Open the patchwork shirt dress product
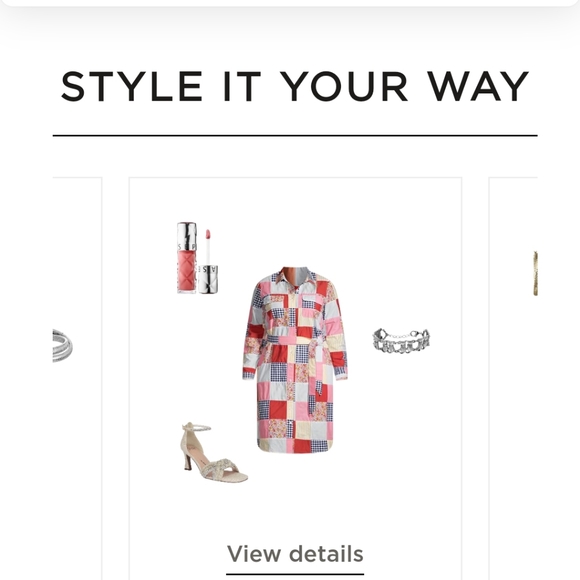 pyautogui.click(x=295, y=360)
